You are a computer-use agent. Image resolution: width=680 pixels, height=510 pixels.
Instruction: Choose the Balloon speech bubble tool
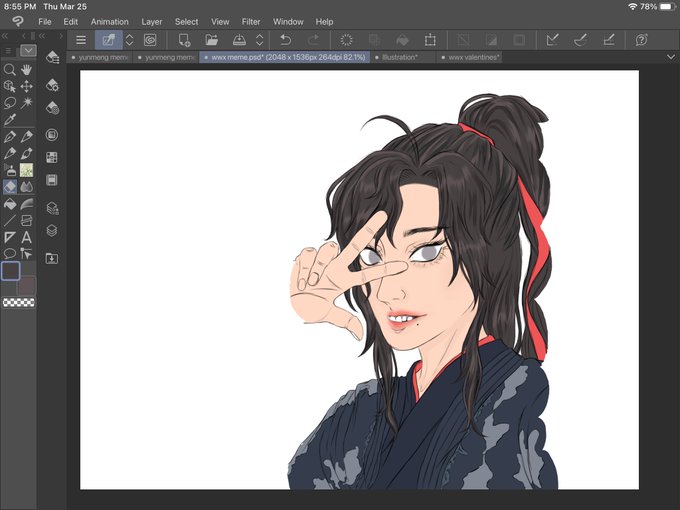10,253
